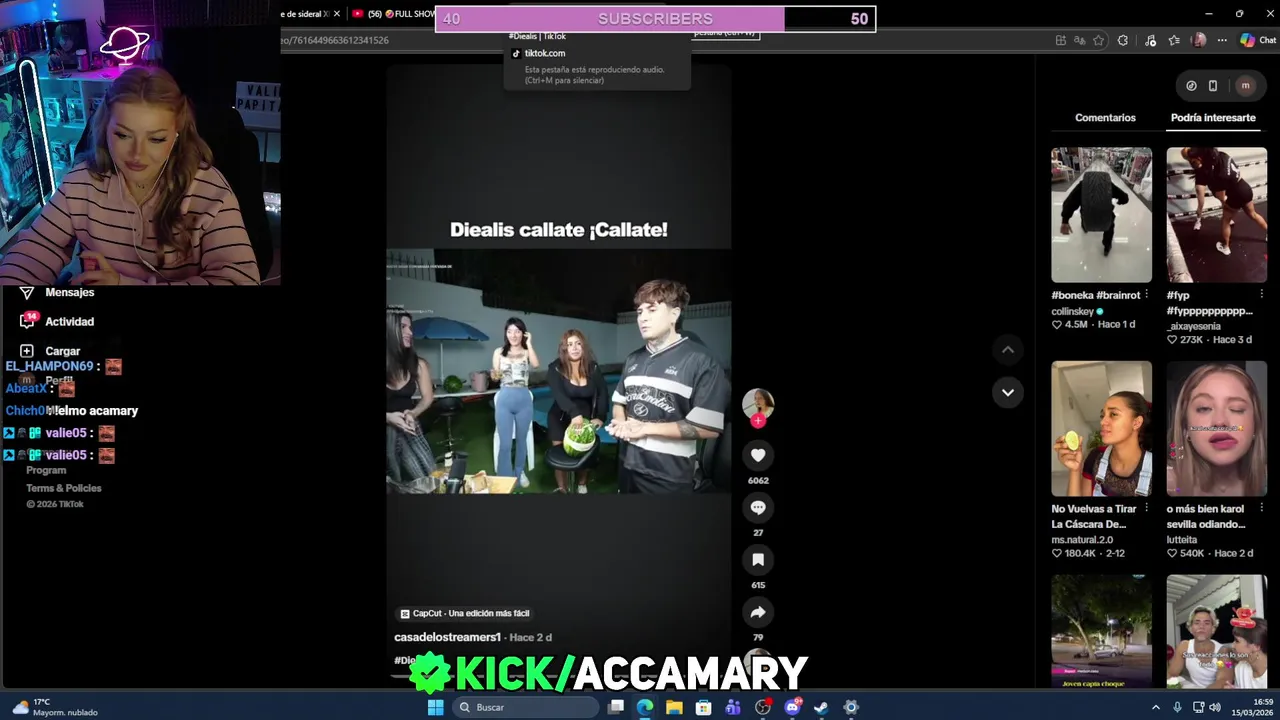This screenshot has height=720, width=1280.
Task: Add this page to favorites with the star icon
Action: 1098,40
